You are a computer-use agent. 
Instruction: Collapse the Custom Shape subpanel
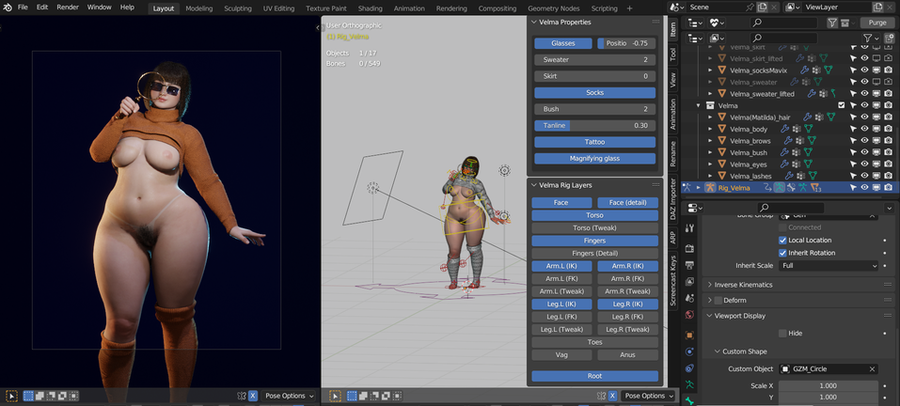point(717,351)
